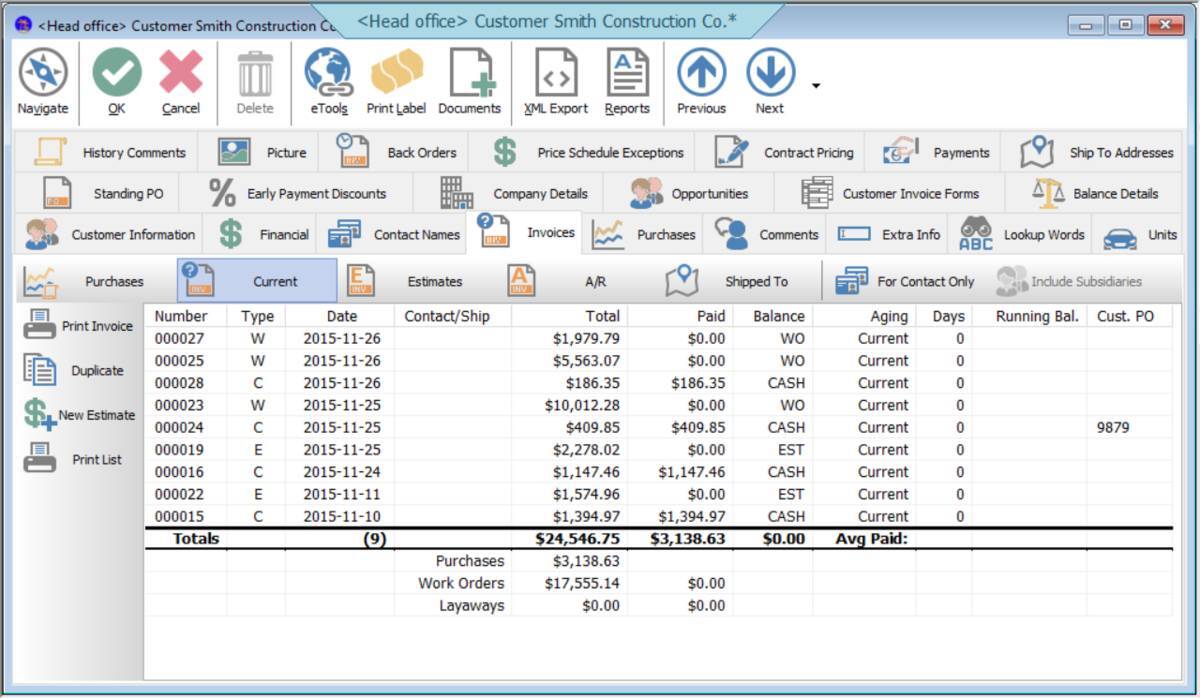
Task: Open the Documents icon
Action: click(x=469, y=78)
